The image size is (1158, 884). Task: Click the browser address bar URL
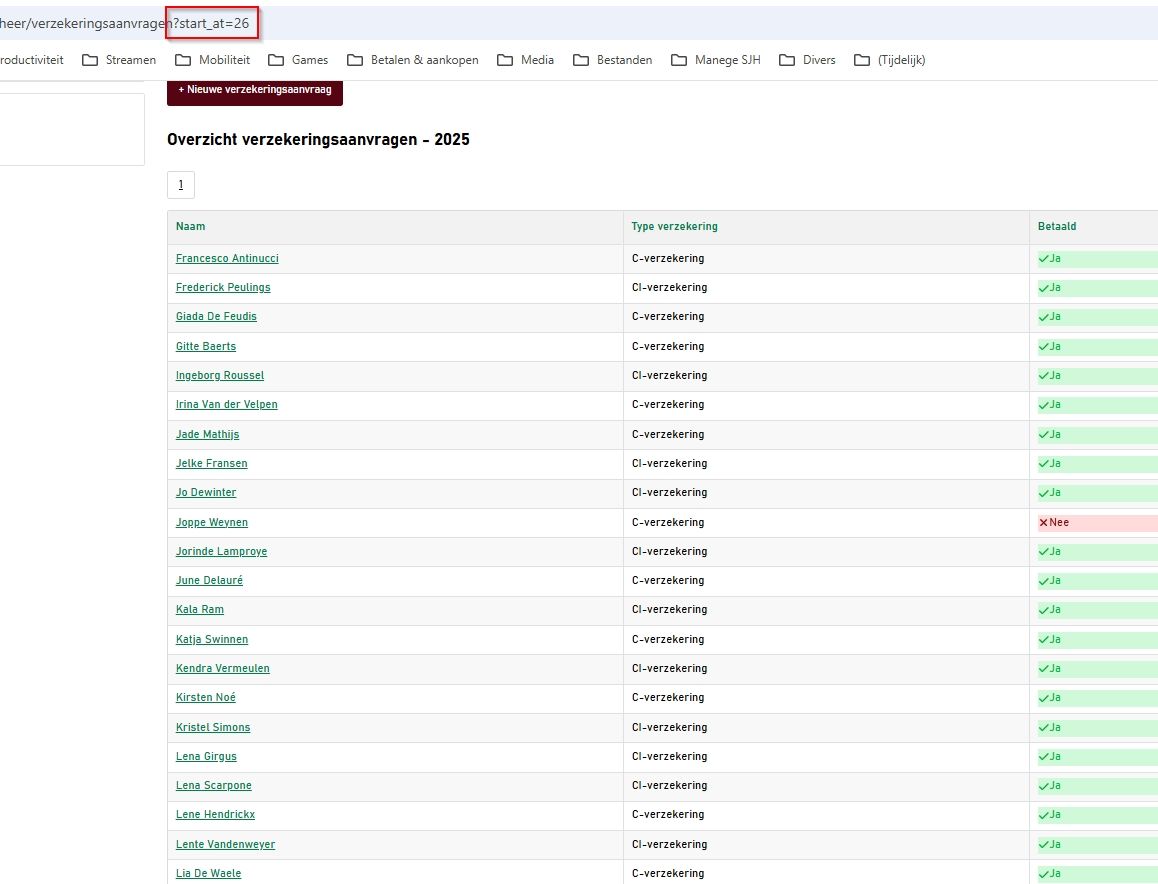[x=125, y=23]
